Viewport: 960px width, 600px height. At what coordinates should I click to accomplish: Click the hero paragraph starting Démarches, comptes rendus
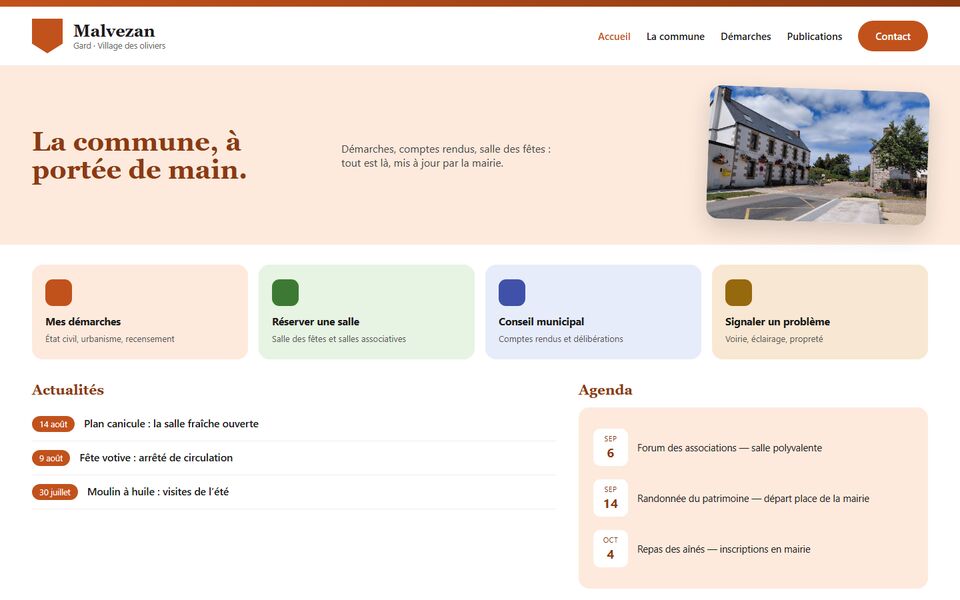click(446, 156)
